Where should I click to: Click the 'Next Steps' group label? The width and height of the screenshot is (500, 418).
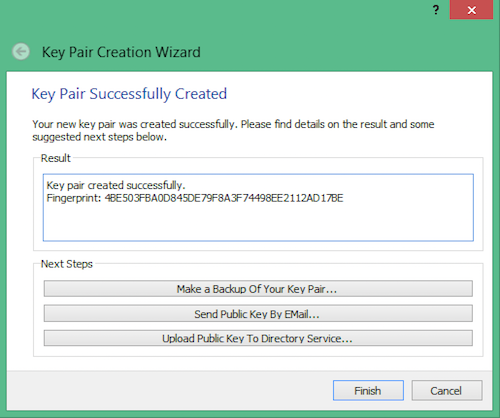[x=67, y=264]
